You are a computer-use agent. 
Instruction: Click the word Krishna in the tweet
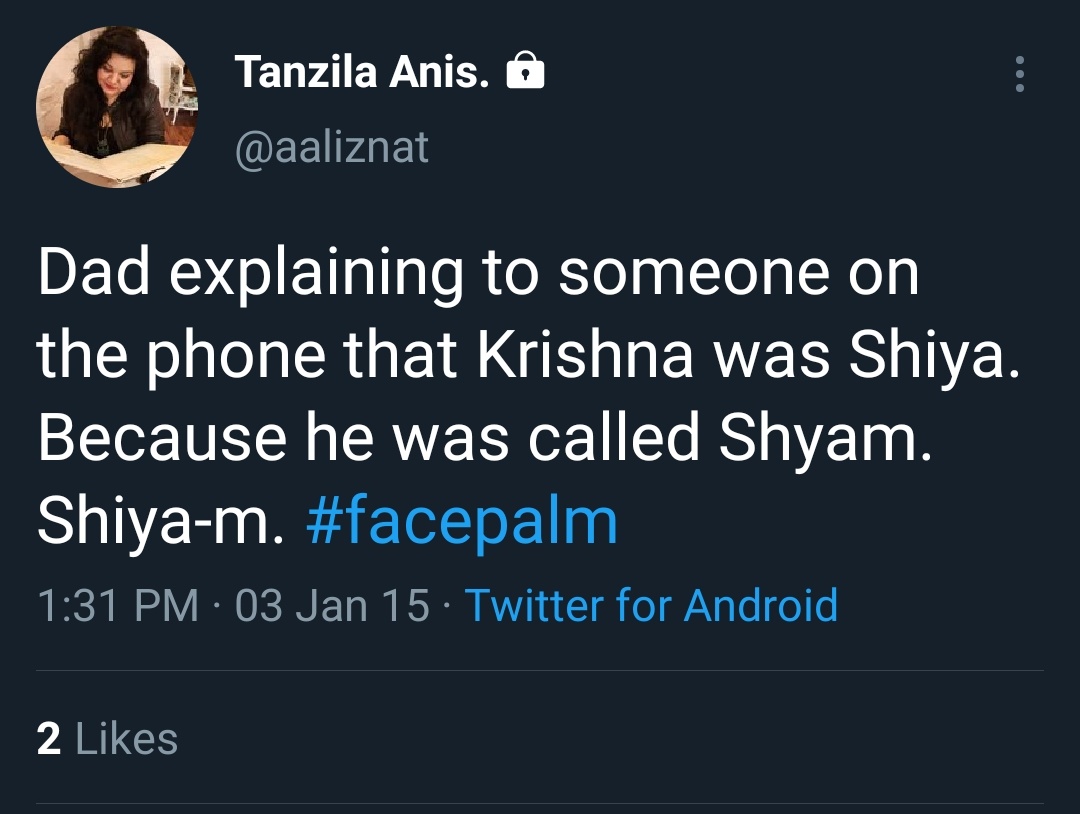coord(584,358)
